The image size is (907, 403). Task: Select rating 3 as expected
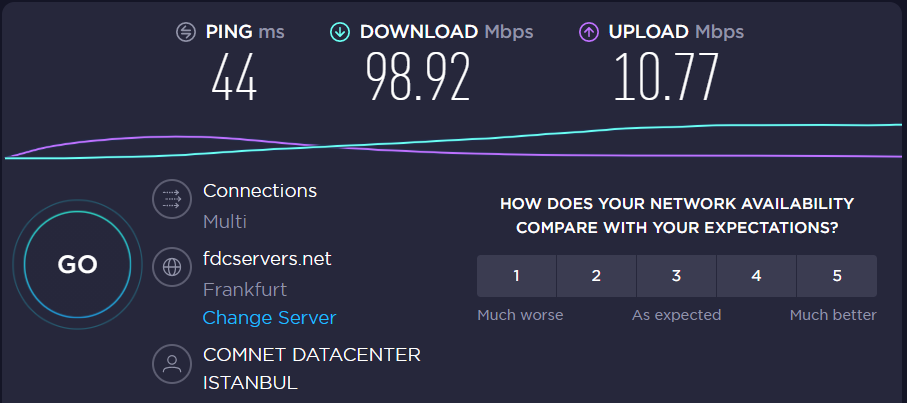pyautogui.click(x=676, y=276)
